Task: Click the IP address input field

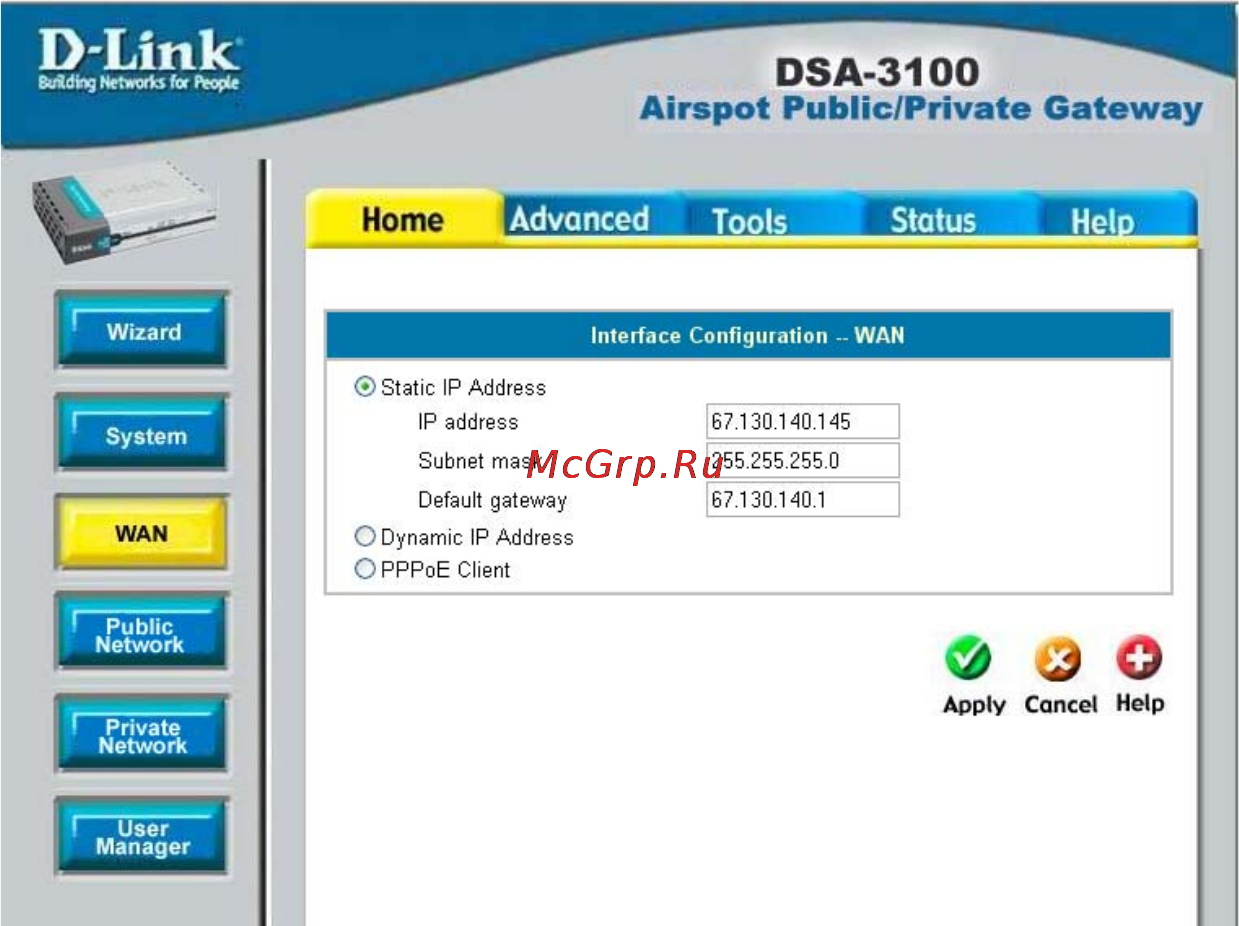Action: [x=802, y=421]
